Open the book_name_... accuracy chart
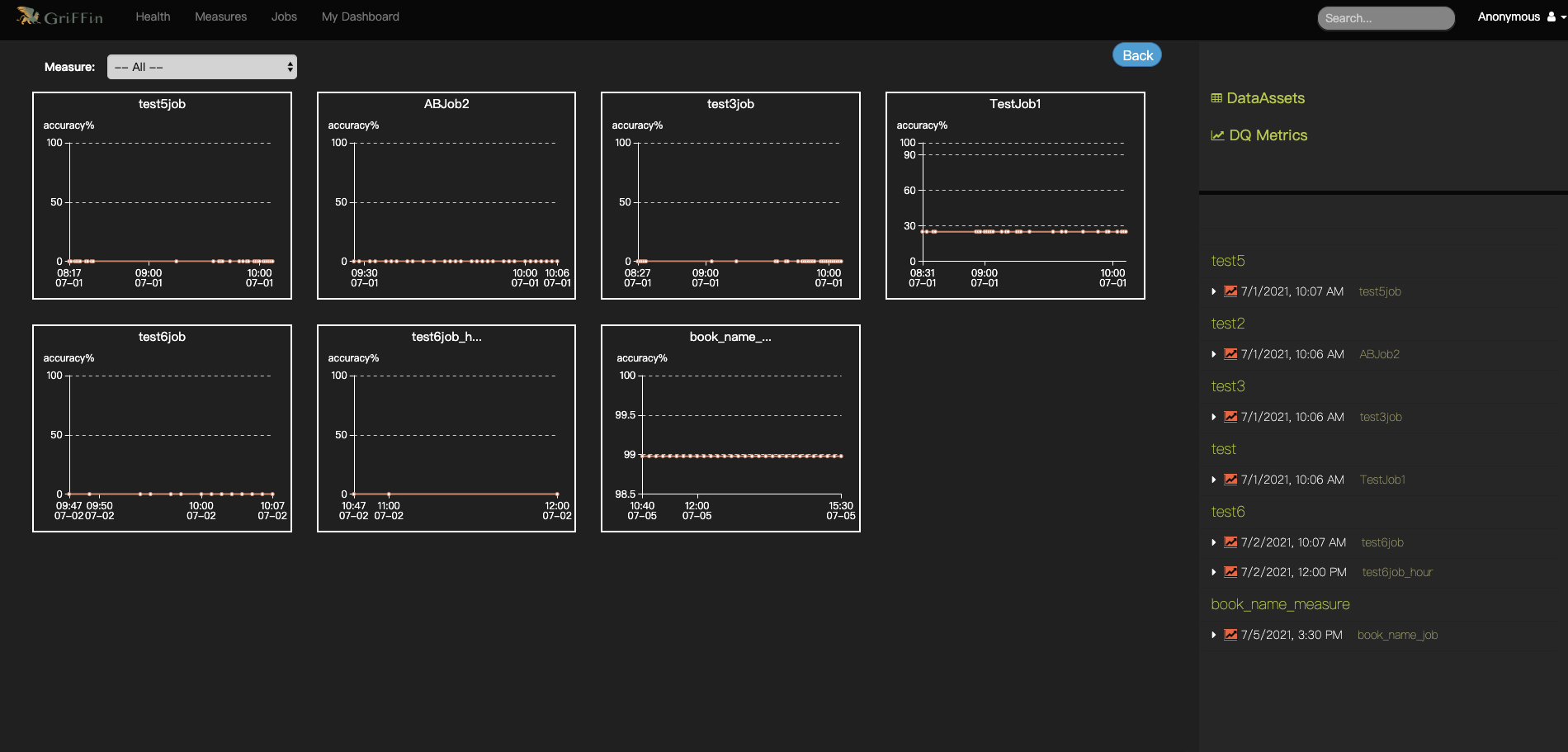The image size is (1568, 752). click(x=730, y=428)
